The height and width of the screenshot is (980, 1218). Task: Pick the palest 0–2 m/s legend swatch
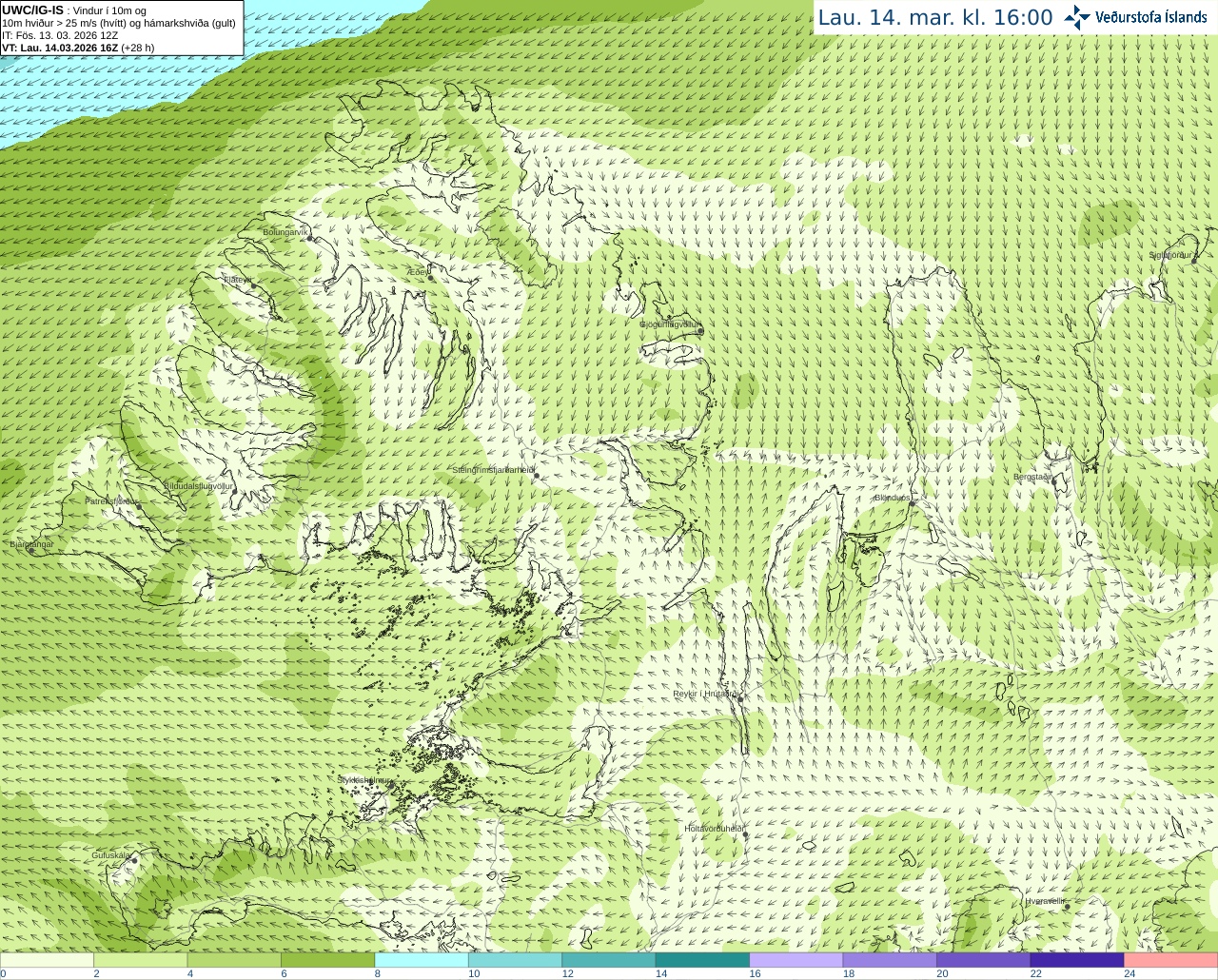(x=47, y=960)
